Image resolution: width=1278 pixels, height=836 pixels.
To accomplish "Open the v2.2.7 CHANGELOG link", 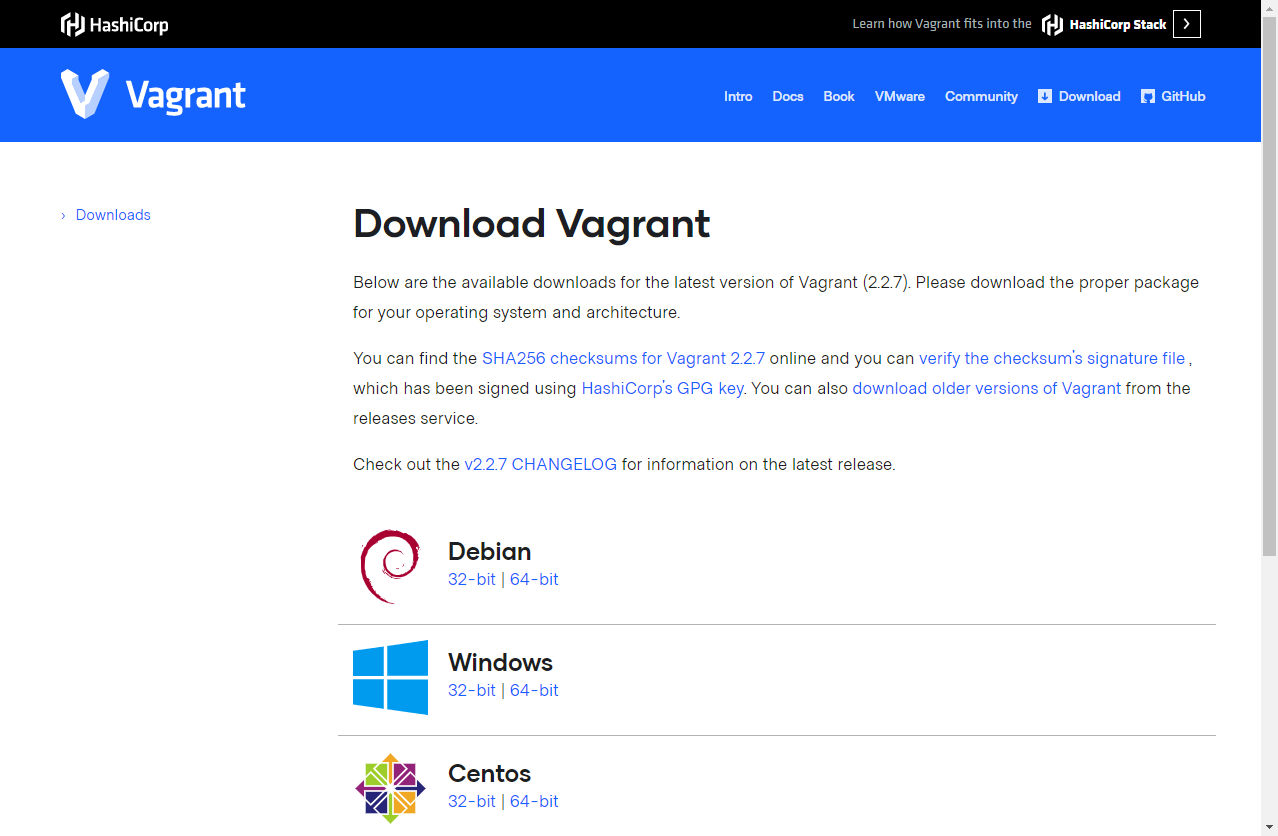I will [x=541, y=464].
